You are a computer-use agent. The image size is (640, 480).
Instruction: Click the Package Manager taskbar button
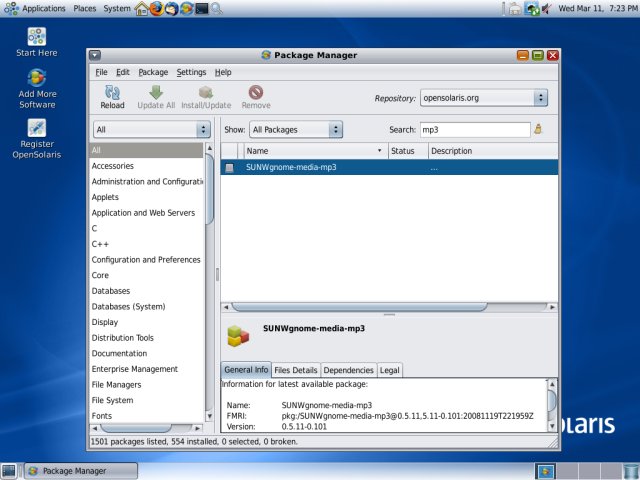click(x=81, y=471)
